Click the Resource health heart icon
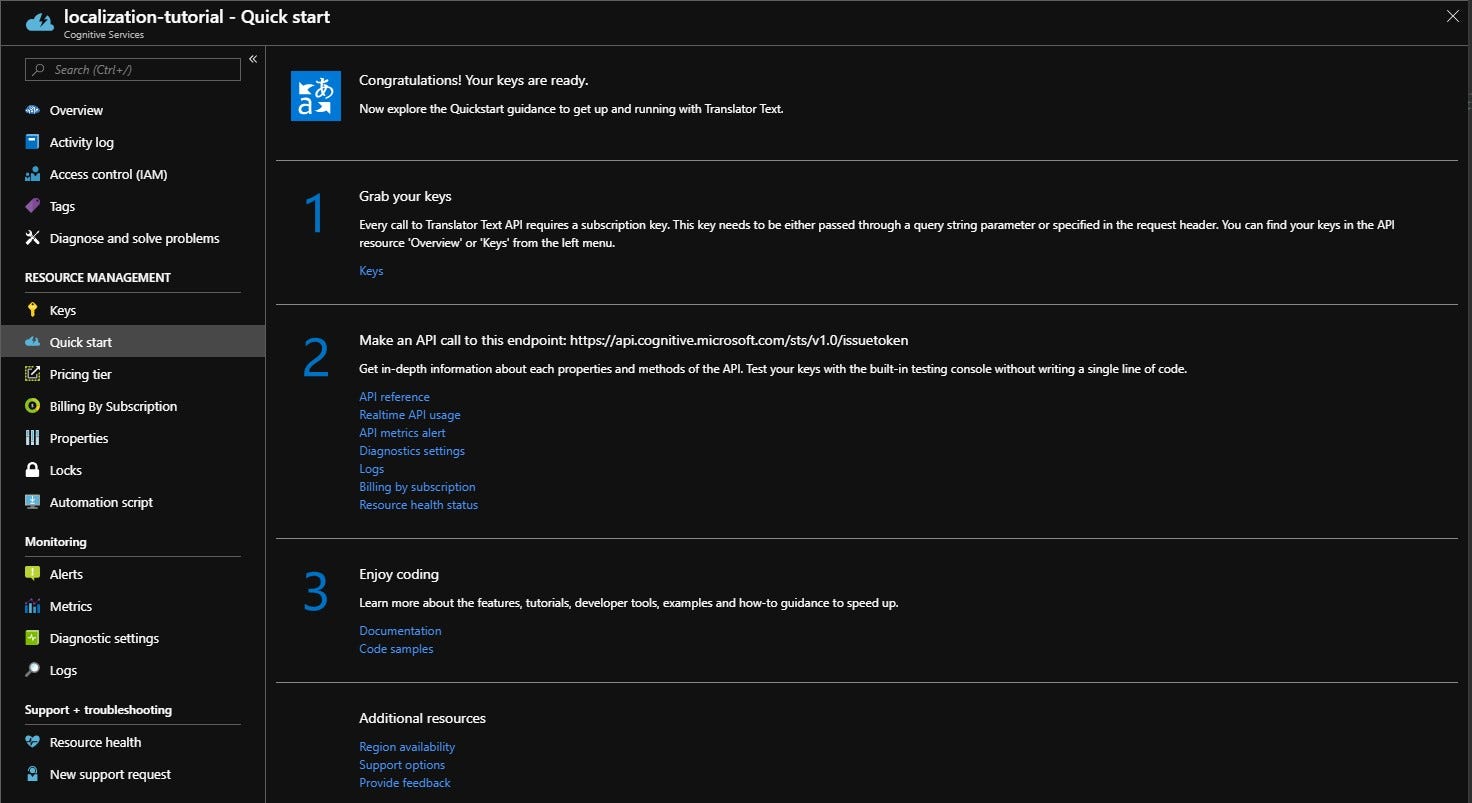 pyautogui.click(x=32, y=742)
